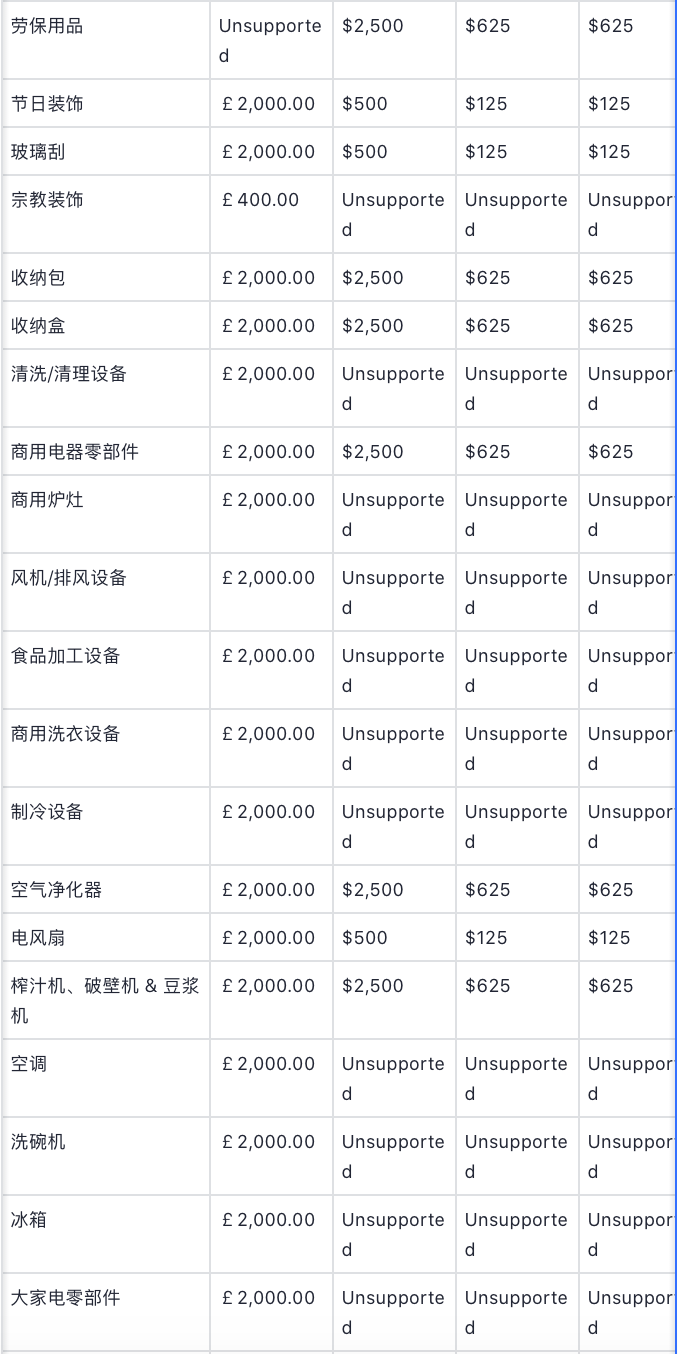
Task: Select the 电风扇 row label
Action: pos(38,938)
